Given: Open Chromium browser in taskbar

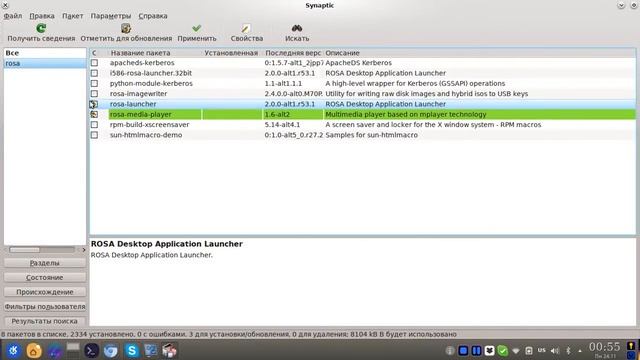Looking at the screenshot, I should click(x=111, y=351).
